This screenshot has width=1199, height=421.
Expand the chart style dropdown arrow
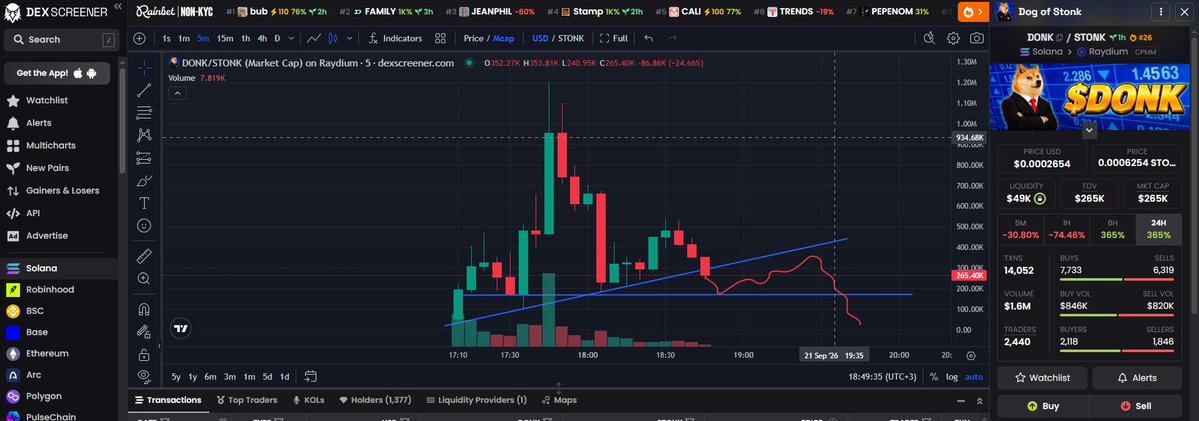tap(350, 38)
